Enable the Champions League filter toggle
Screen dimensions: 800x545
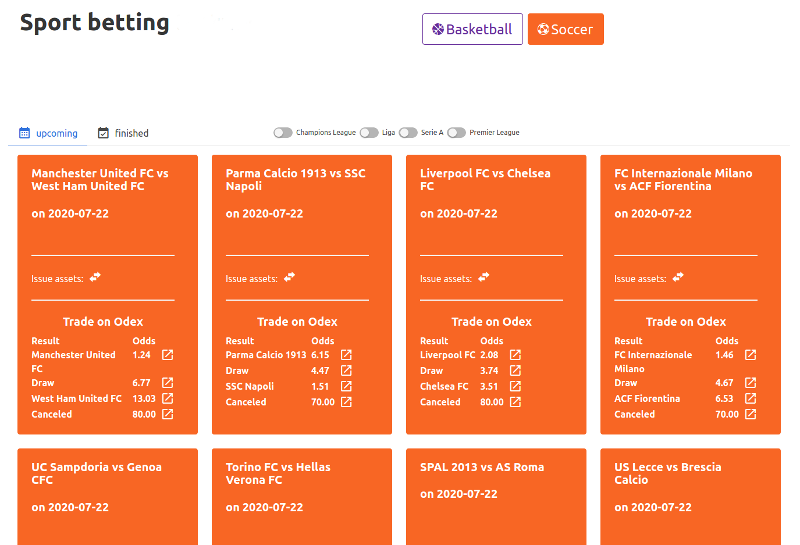click(283, 133)
